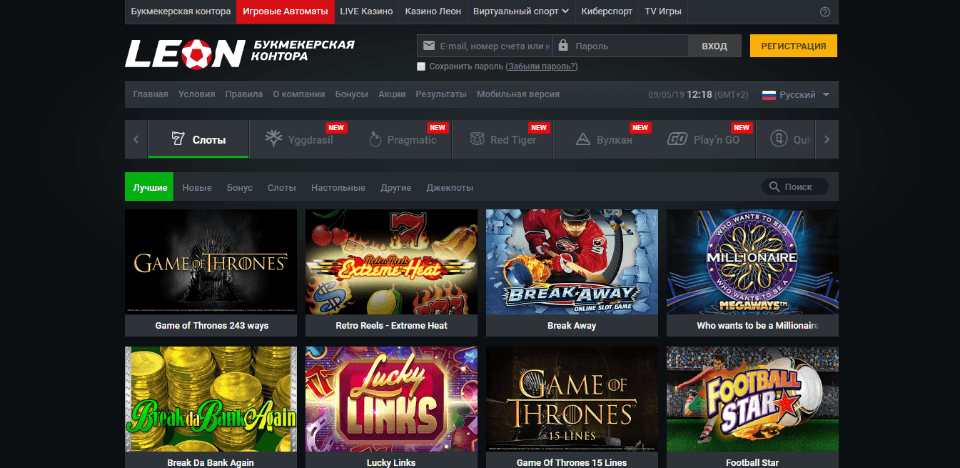Click the LEON bookmaker logo
Image resolution: width=960 pixels, height=468 pixels.
click(x=185, y=52)
